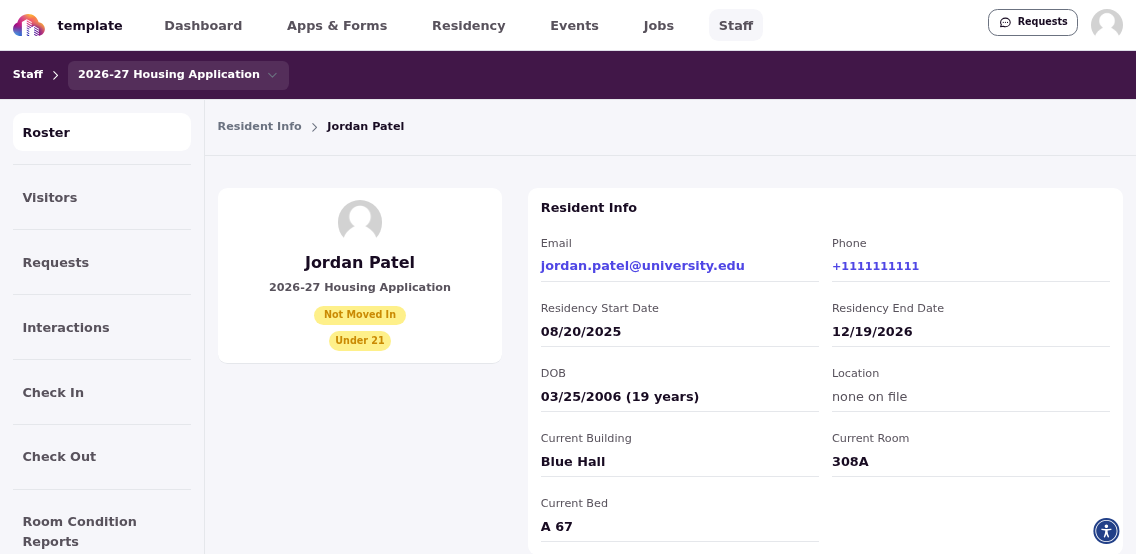Screen dimensions: 1136x554
Task: Click the current building Blue Hall
Action: point(573,461)
